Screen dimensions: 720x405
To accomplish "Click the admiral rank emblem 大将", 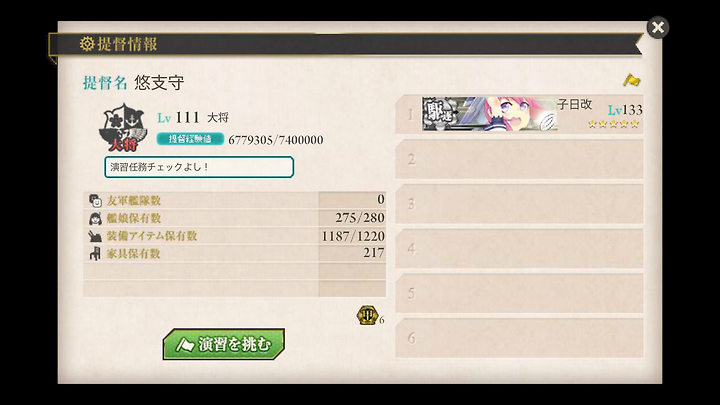I will (123, 128).
